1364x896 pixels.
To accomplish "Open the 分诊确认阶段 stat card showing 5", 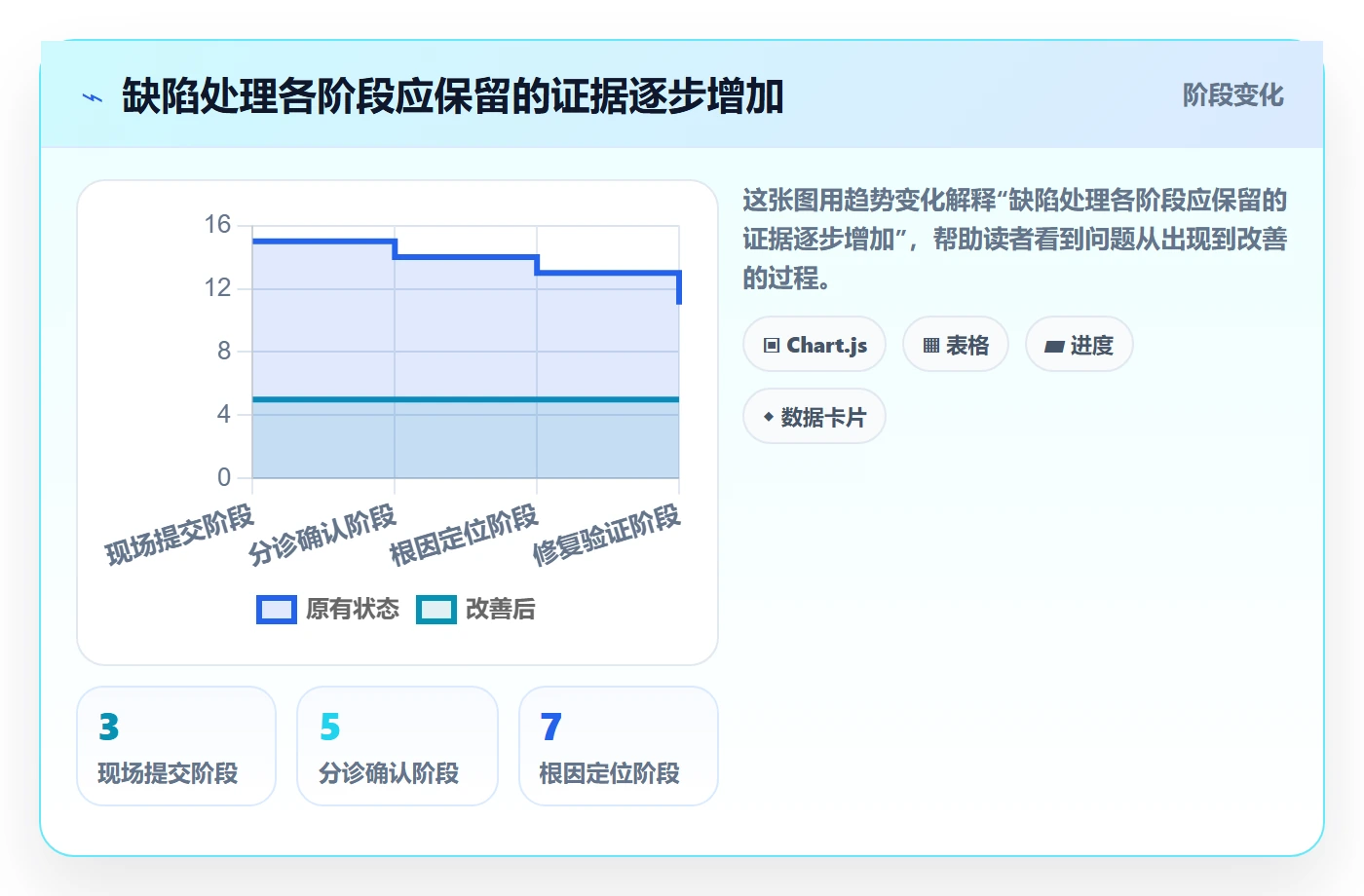I will (398, 746).
